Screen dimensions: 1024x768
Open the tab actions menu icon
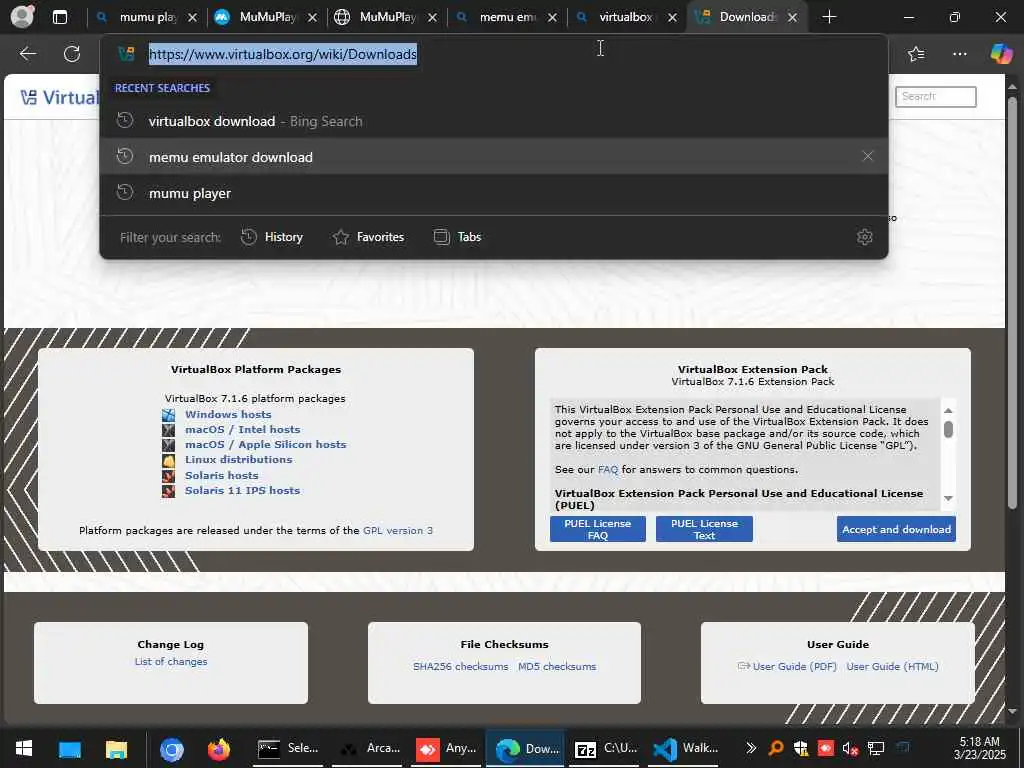tap(59, 17)
